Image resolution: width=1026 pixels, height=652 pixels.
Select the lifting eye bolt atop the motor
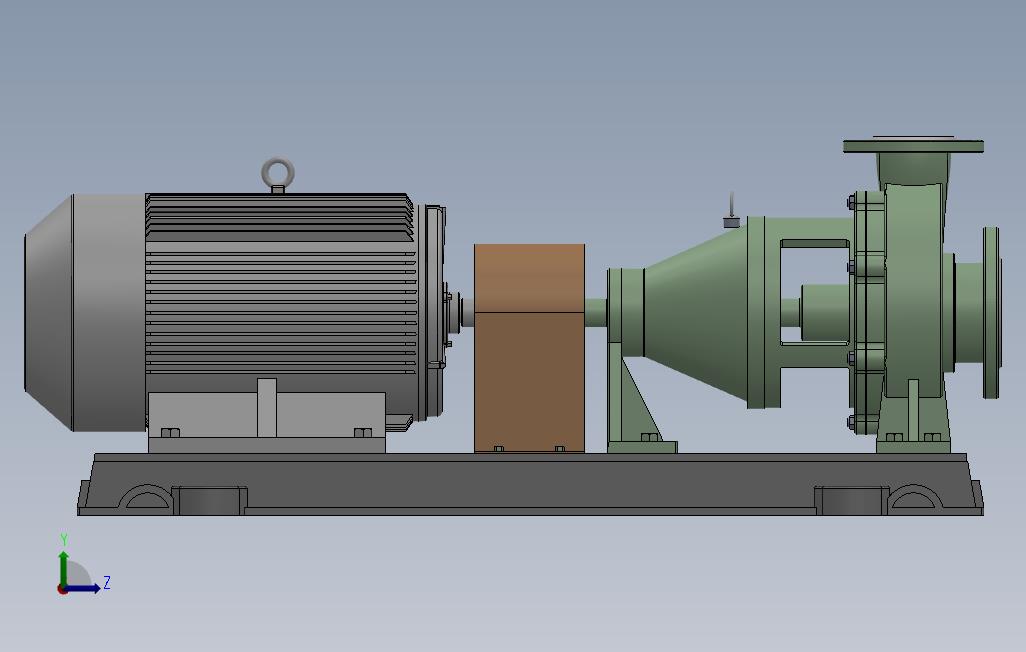278,175
